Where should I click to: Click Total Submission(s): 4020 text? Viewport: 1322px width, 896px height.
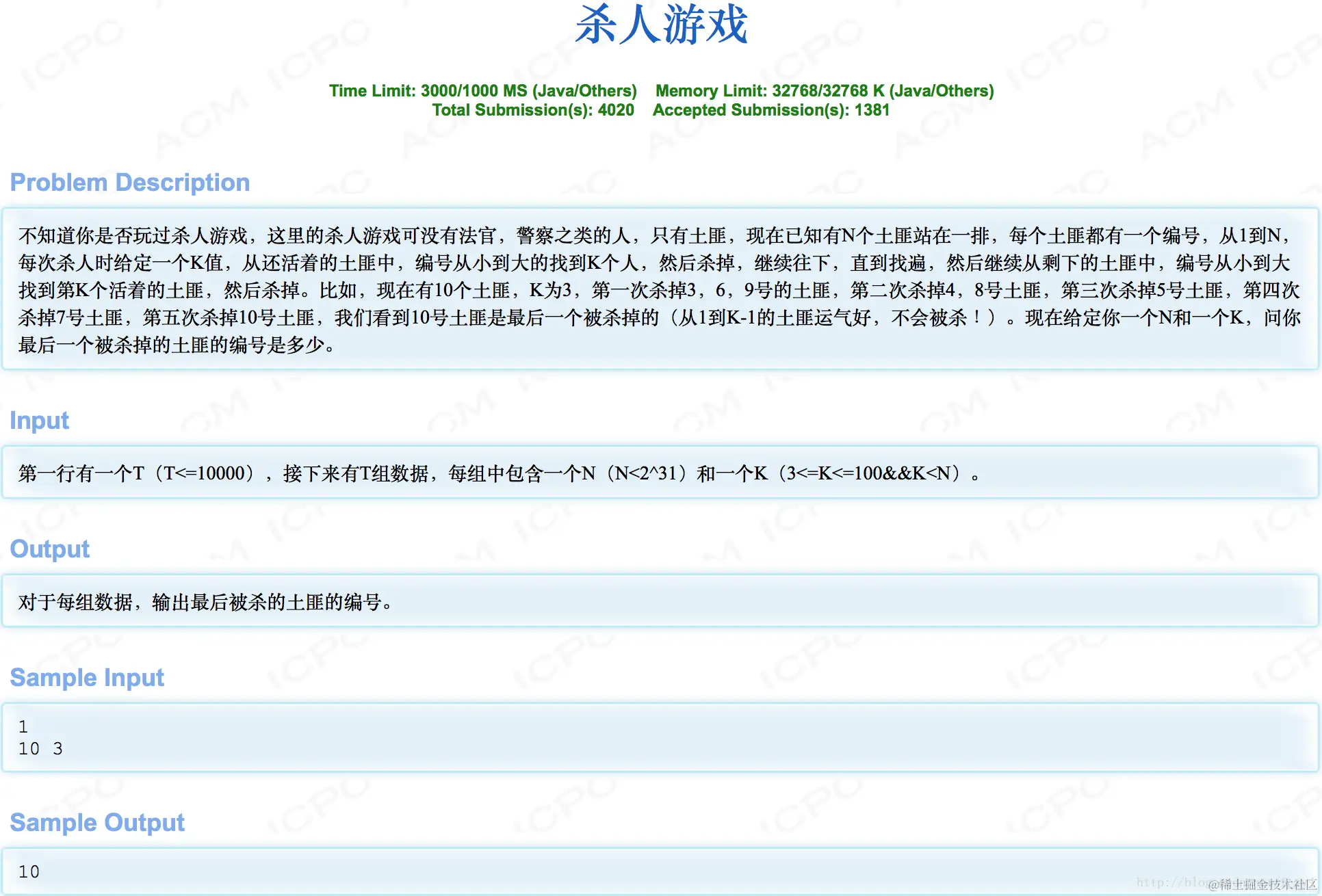pyautogui.click(x=532, y=110)
